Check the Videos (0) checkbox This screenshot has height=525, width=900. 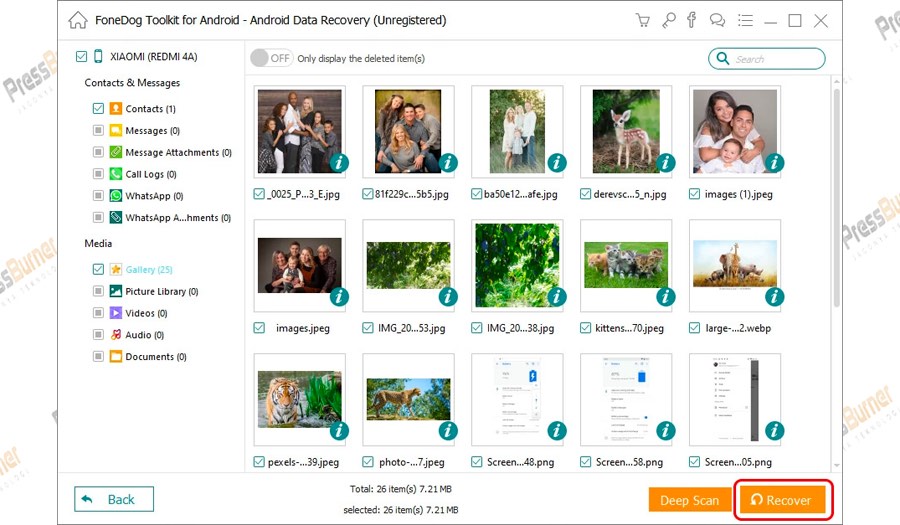[98, 313]
